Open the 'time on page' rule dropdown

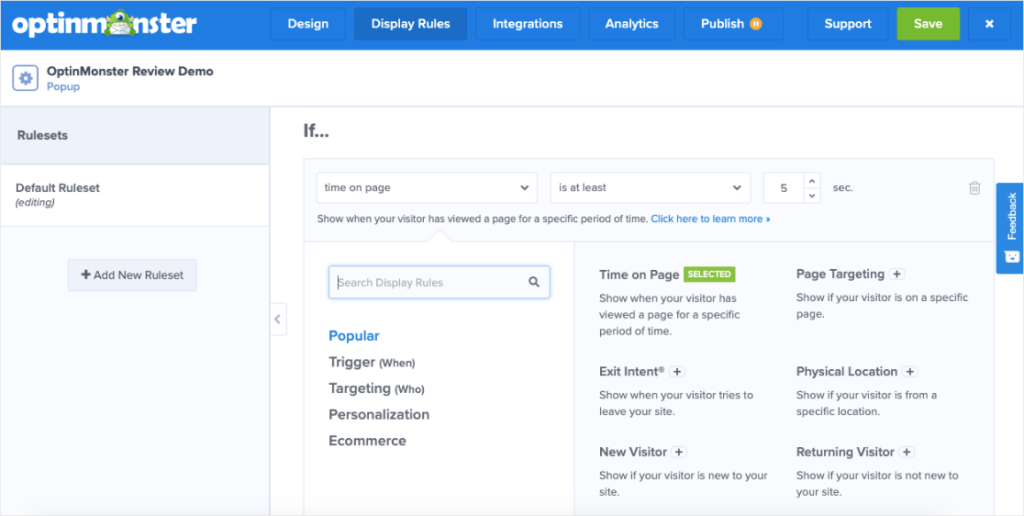[427, 188]
